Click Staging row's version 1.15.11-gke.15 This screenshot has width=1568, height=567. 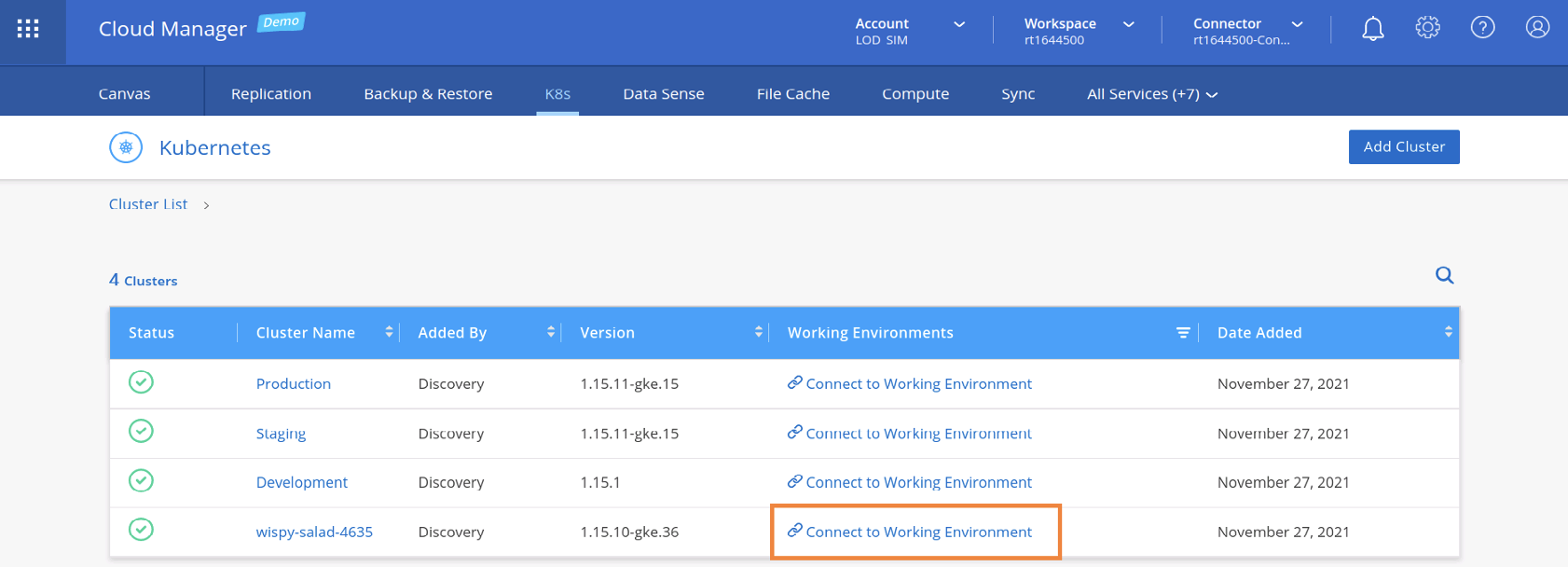coord(629,434)
